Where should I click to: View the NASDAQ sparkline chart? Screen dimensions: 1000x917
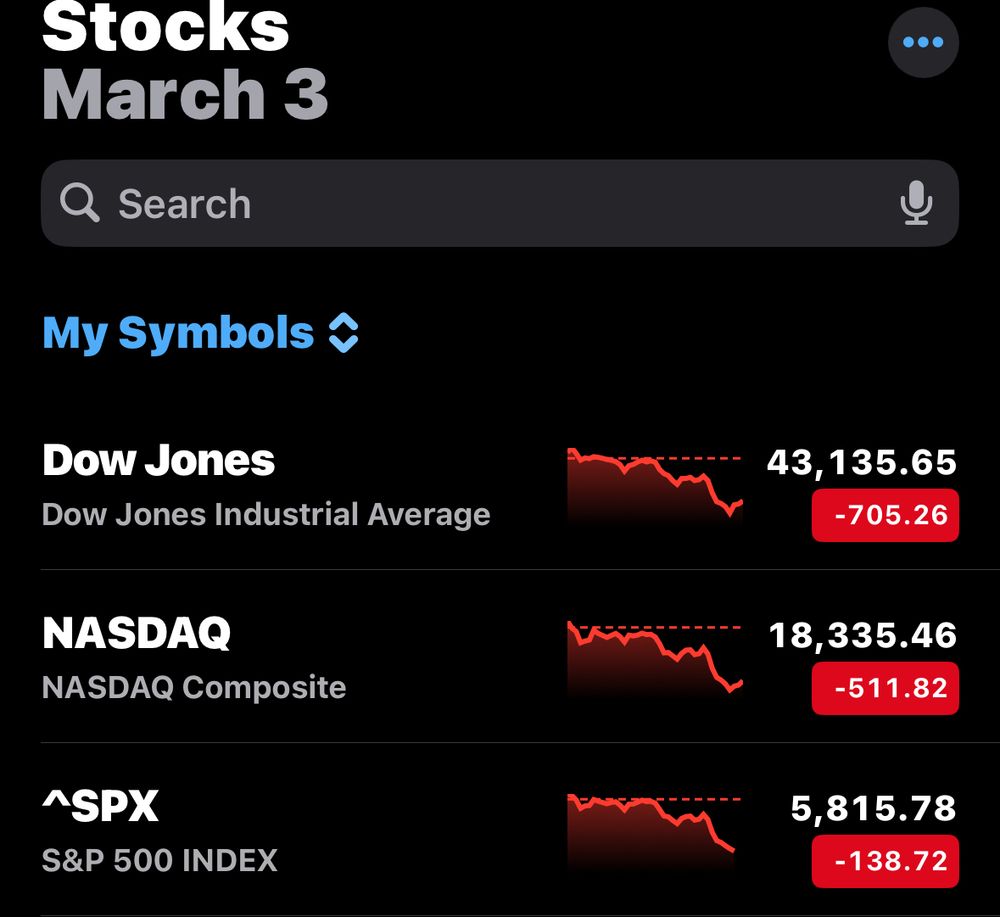point(654,660)
